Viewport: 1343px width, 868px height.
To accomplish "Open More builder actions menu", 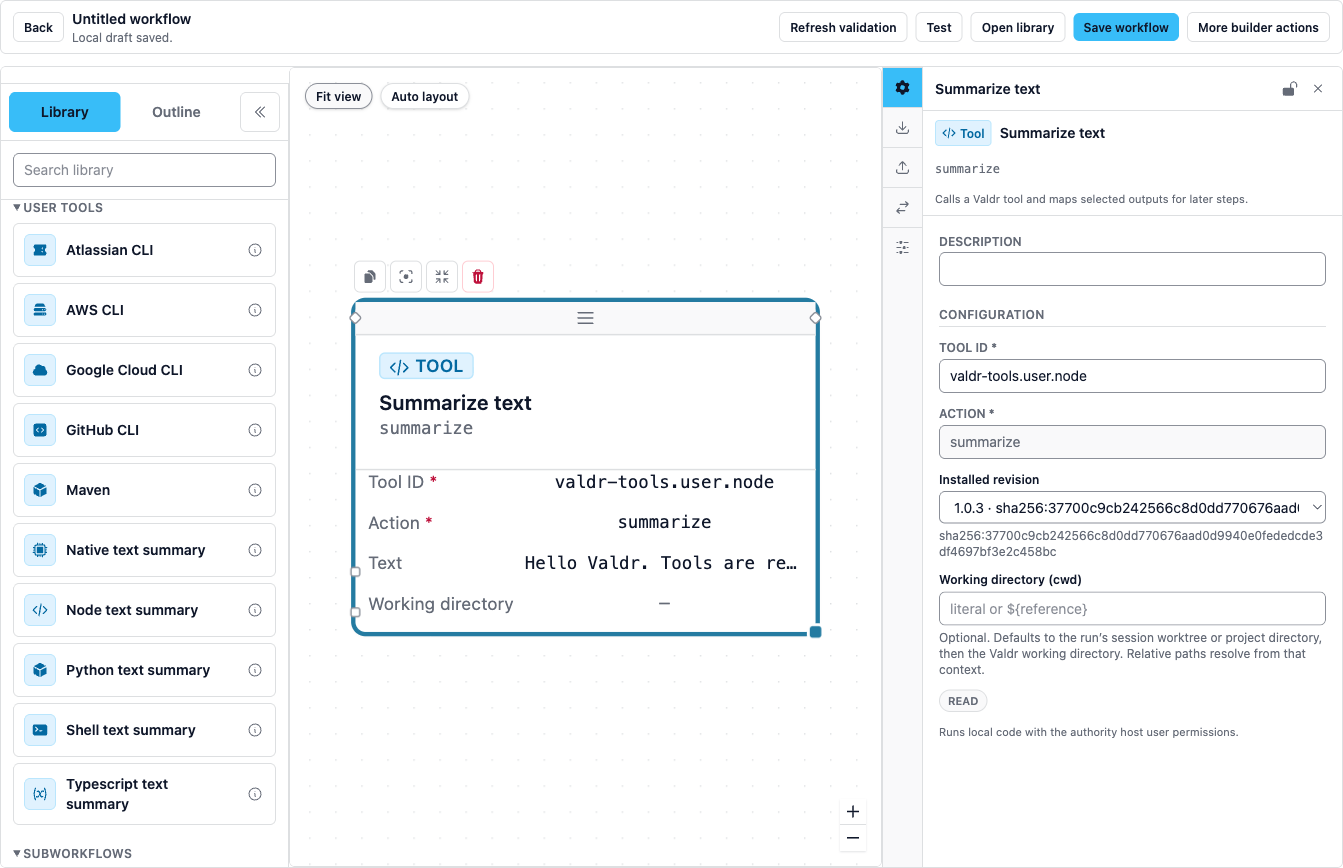I will (1258, 27).
